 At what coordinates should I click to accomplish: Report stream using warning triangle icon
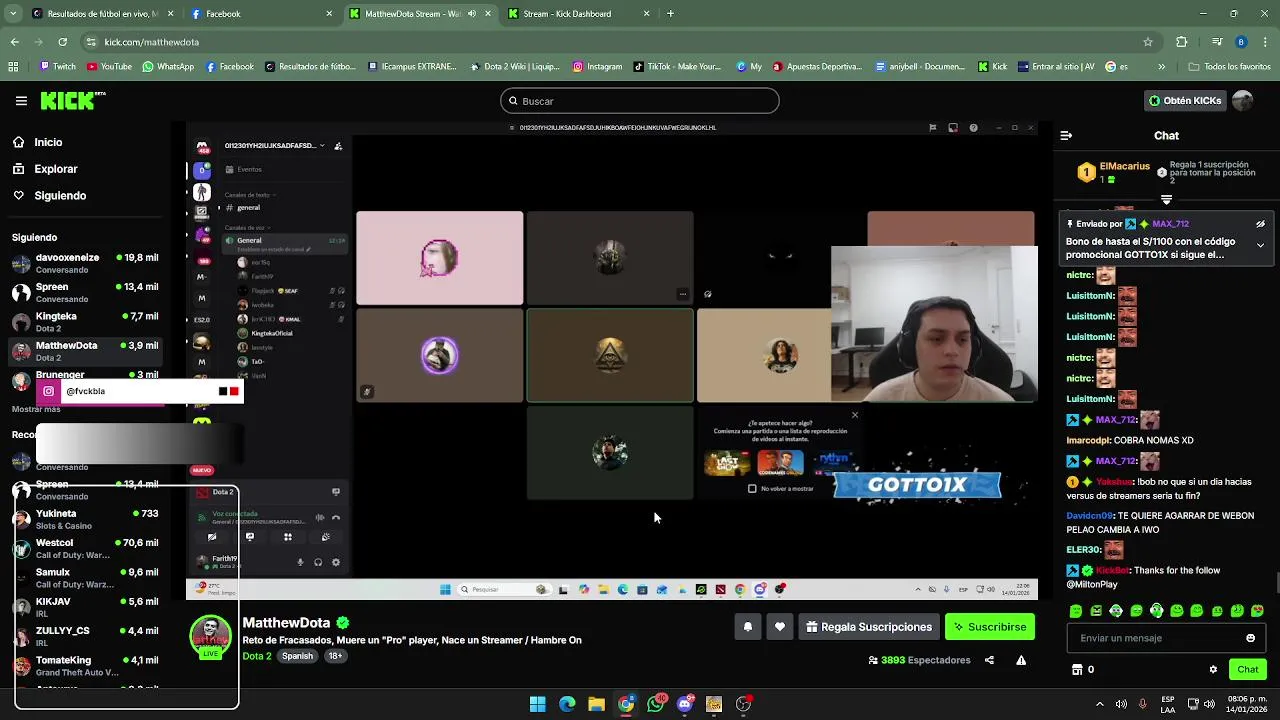coord(1021,660)
